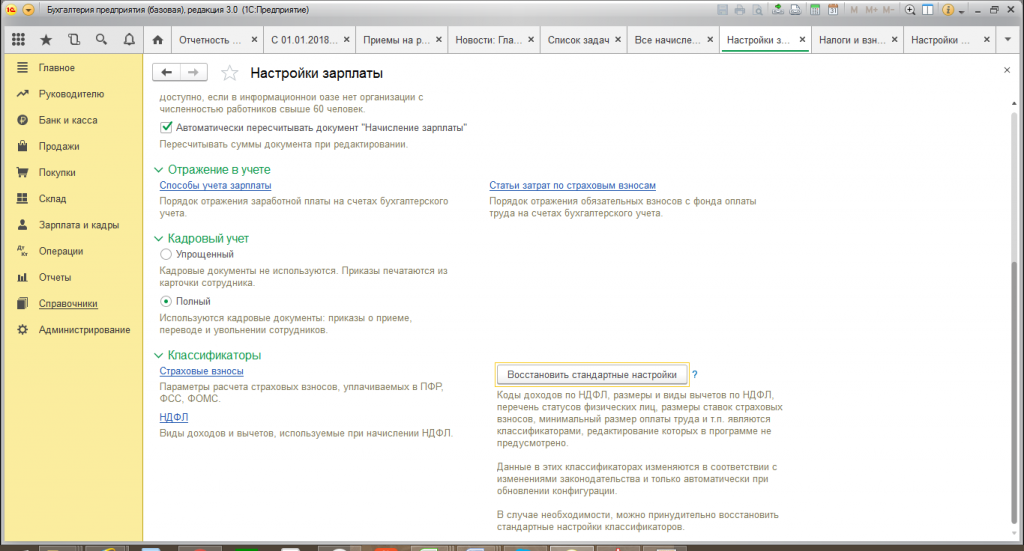Viewport: 1024px width, 551px height.
Task: Click the search magnifier icon
Action: coord(101,40)
